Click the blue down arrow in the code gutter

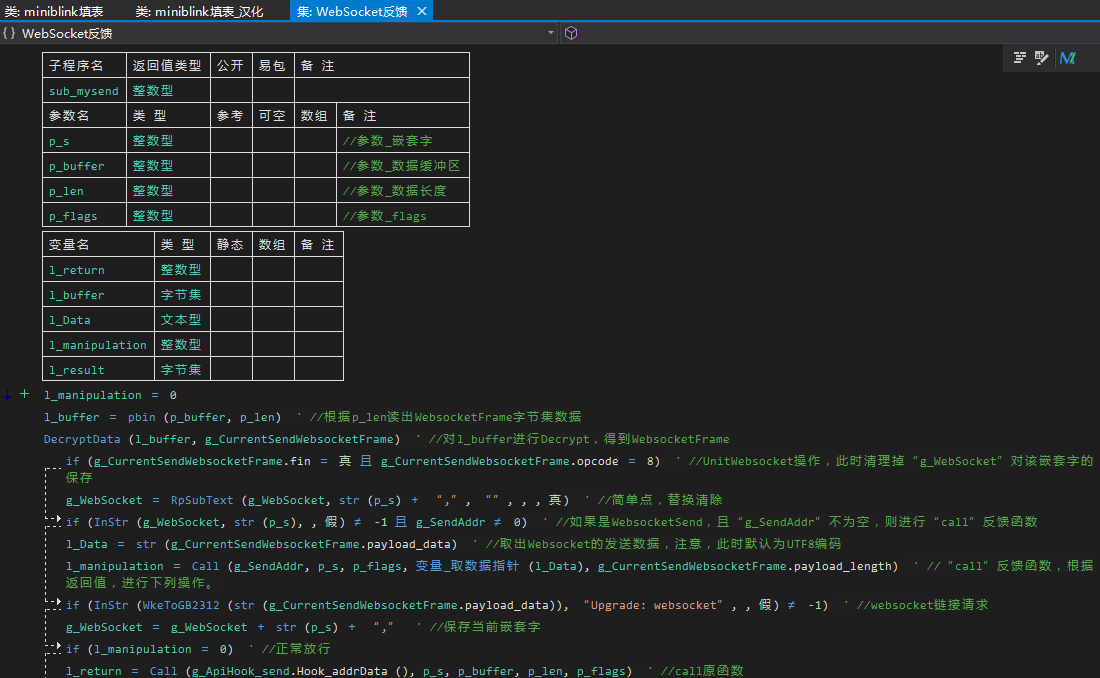click(x=8, y=396)
